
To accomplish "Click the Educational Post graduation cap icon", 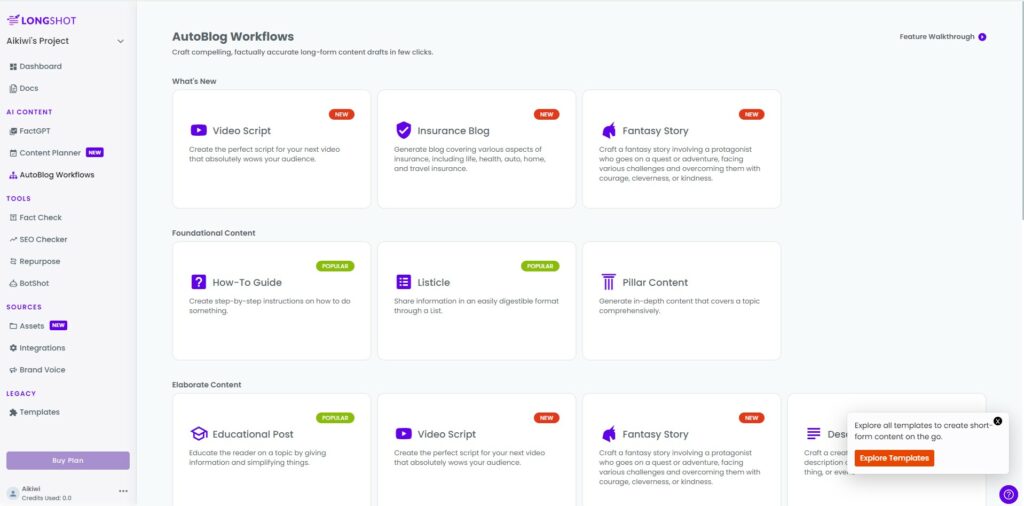I will (199, 434).
